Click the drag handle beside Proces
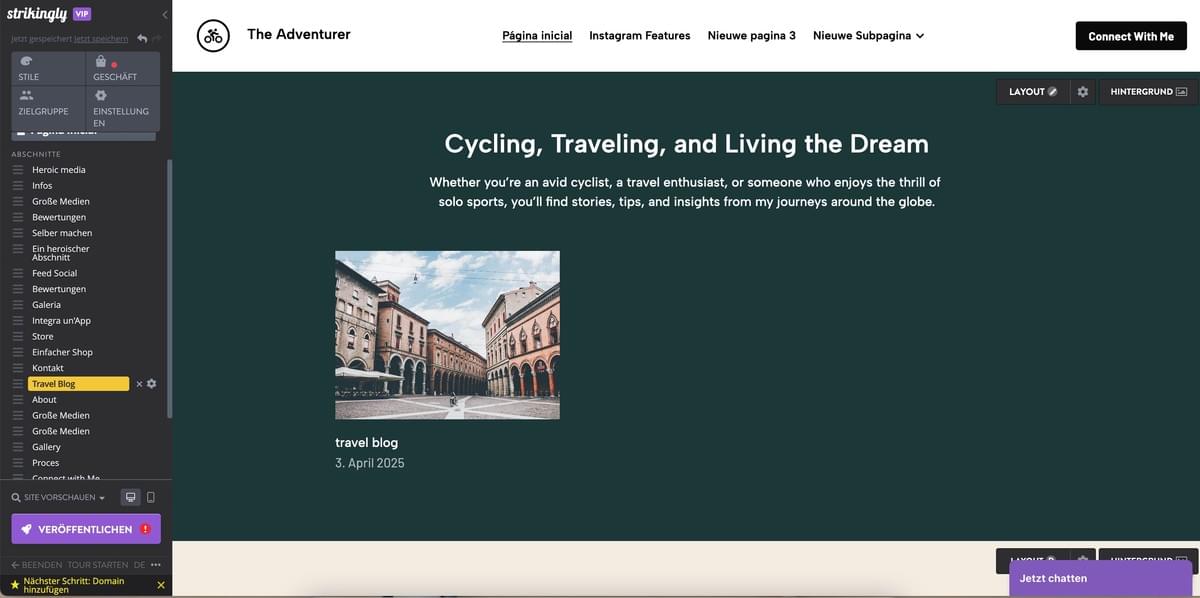The width and height of the screenshot is (1200, 598). click(18, 463)
